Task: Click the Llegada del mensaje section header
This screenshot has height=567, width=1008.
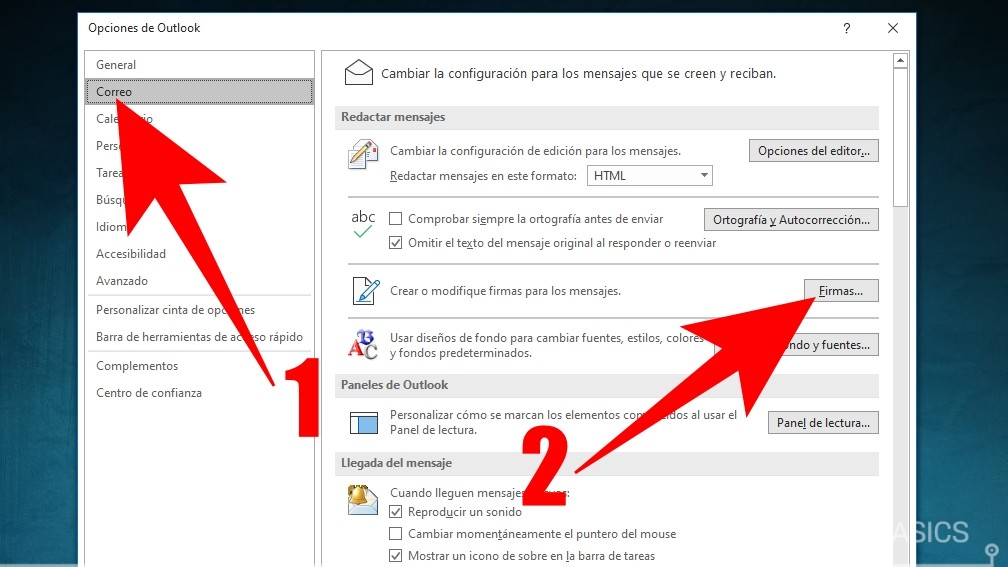Action: tap(607, 463)
